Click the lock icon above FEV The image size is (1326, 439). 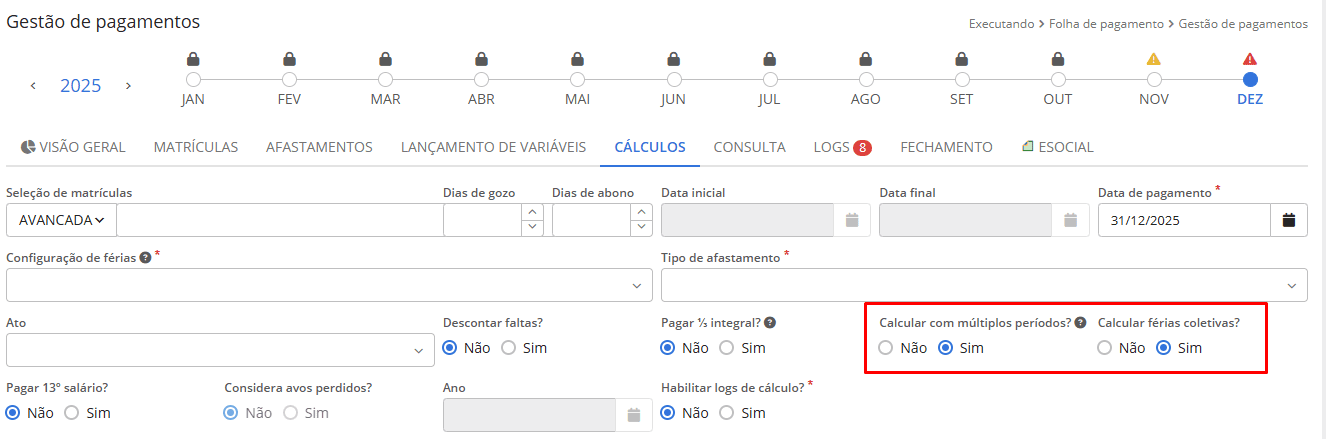pos(289,58)
